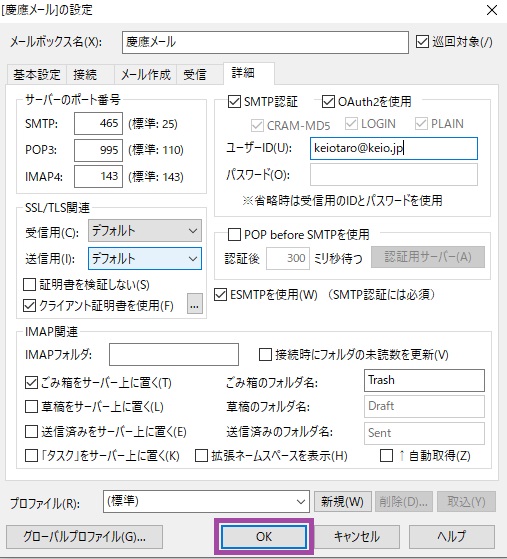The width and height of the screenshot is (507, 559).
Task: Switch to メール作成 tab
Action: (146, 75)
